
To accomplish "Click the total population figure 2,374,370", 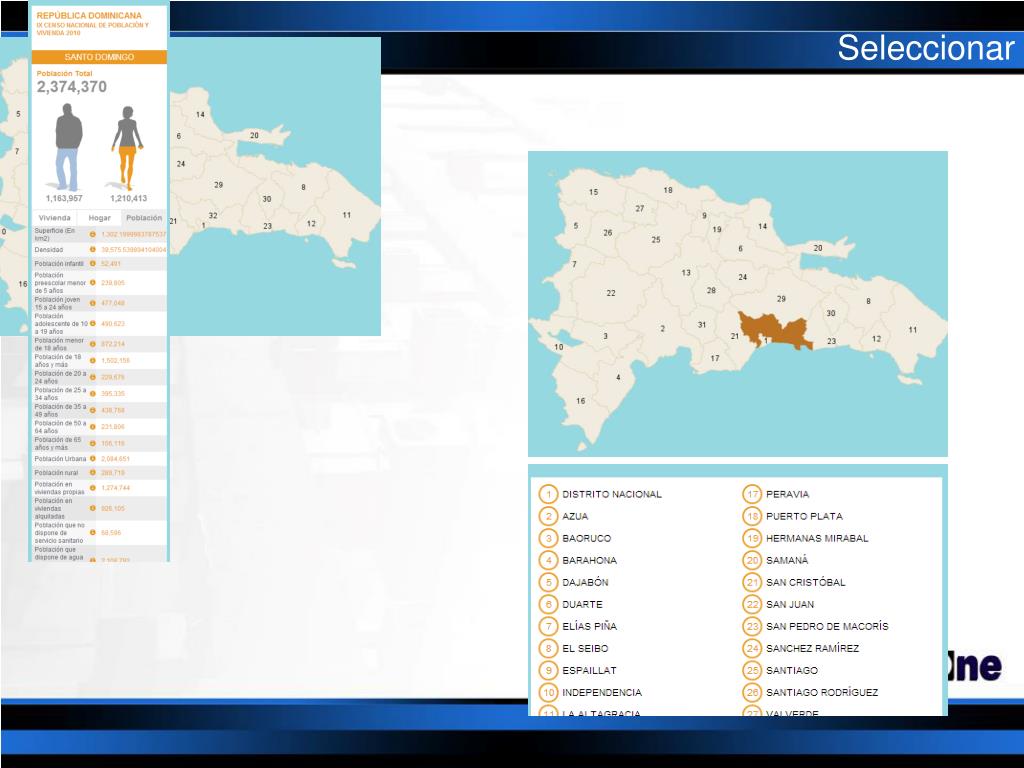I will click(x=72, y=87).
